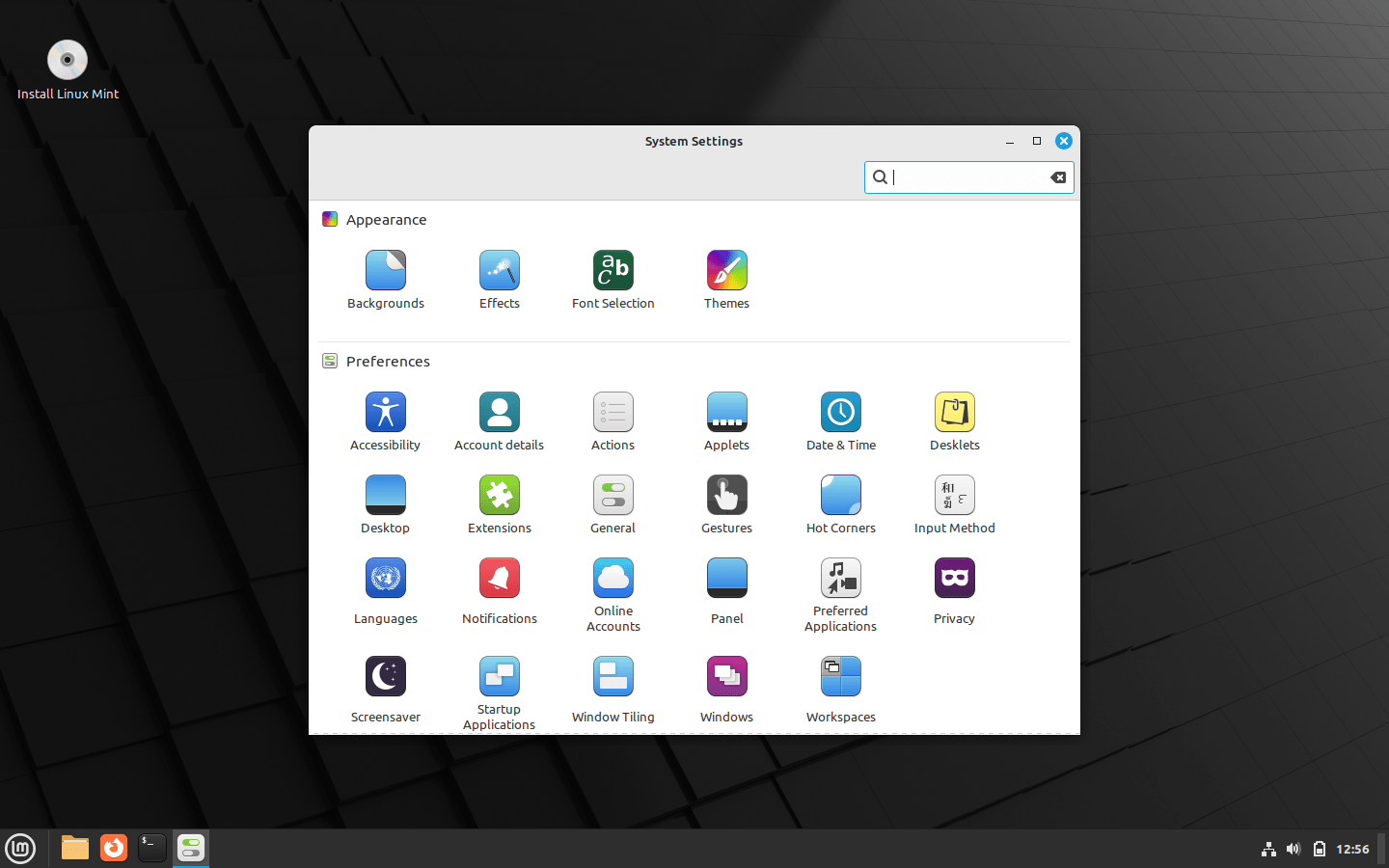Open Window Tiling preferences
Screen dimensions: 1389x868
click(613, 685)
